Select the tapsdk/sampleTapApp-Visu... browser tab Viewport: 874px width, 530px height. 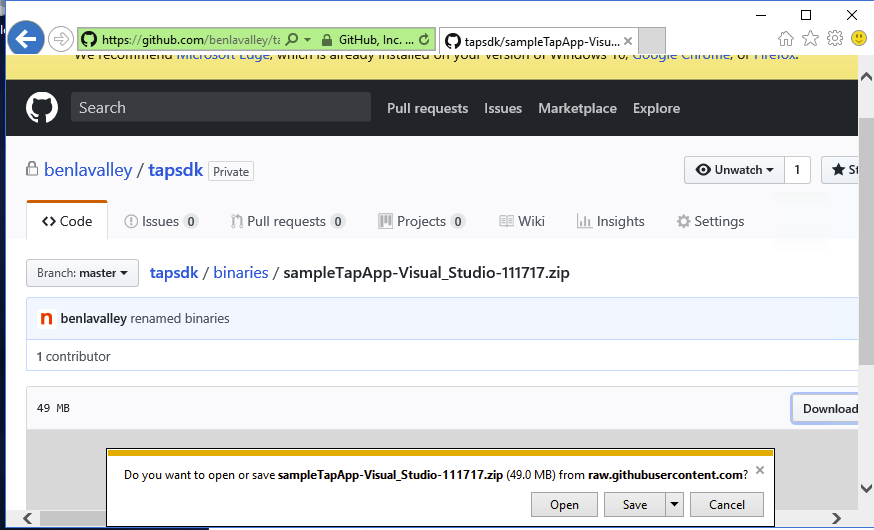pyautogui.click(x=538, y=41)
